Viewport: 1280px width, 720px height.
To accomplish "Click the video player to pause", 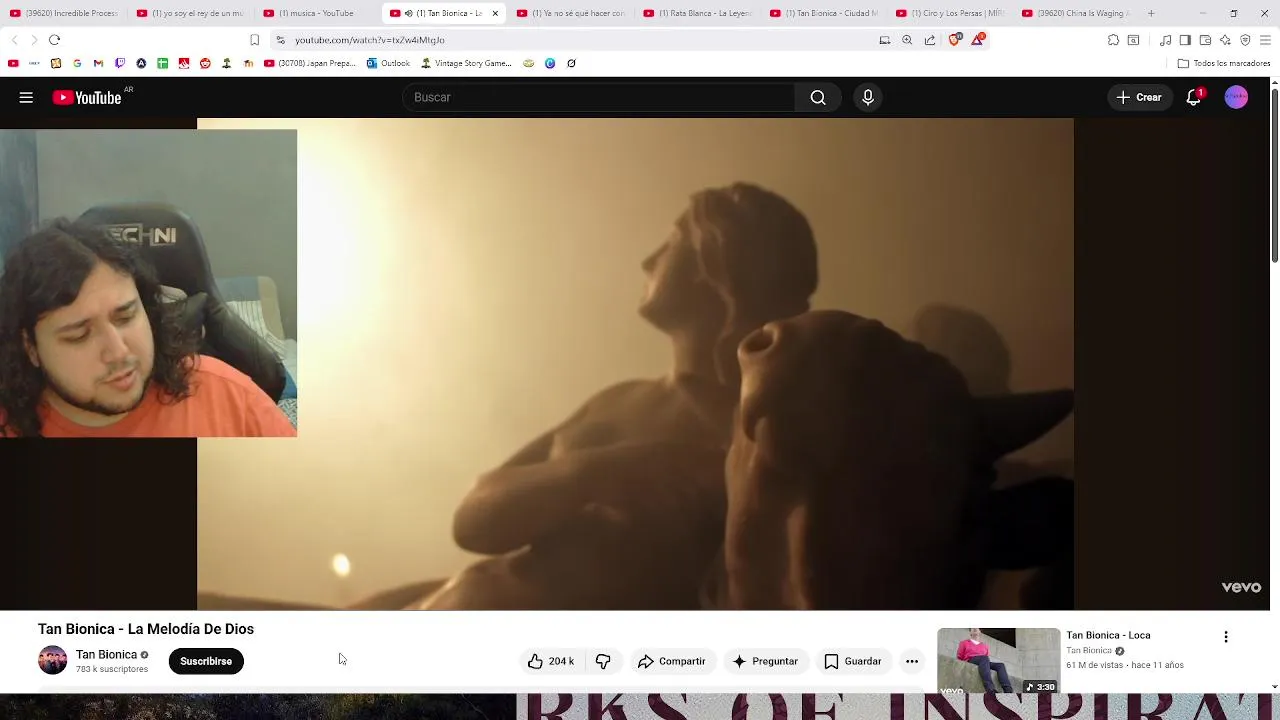I will (x=635, y=364).
